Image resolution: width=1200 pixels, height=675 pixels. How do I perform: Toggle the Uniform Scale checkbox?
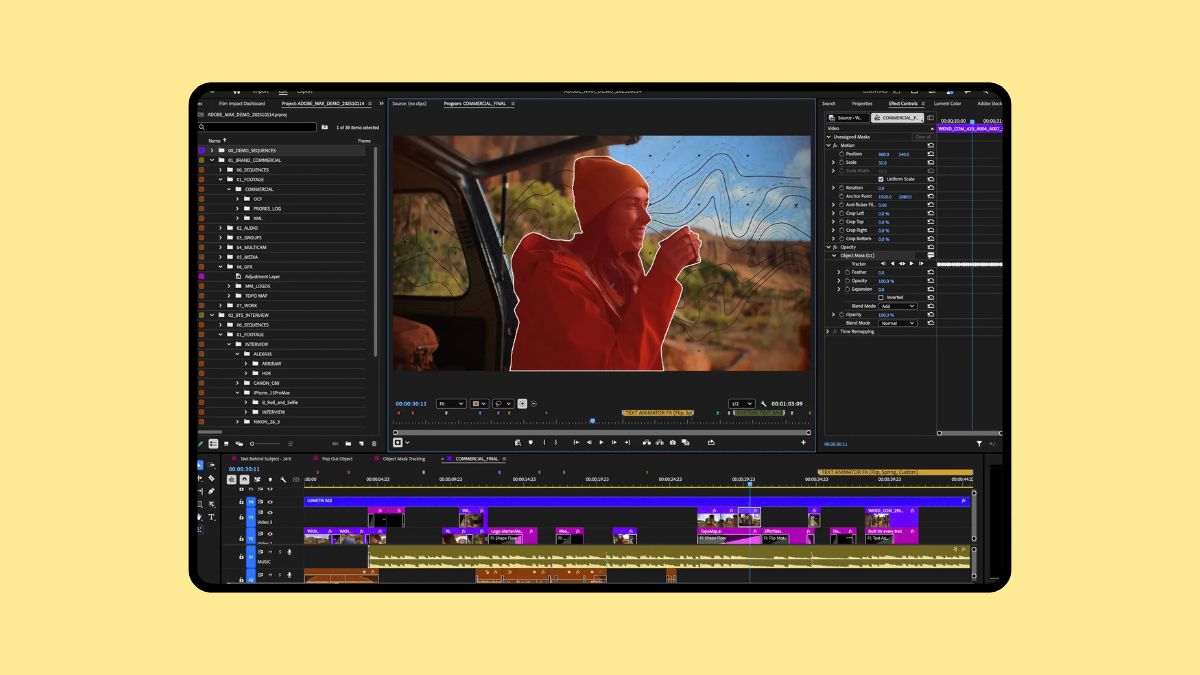(x=880, y=179)
